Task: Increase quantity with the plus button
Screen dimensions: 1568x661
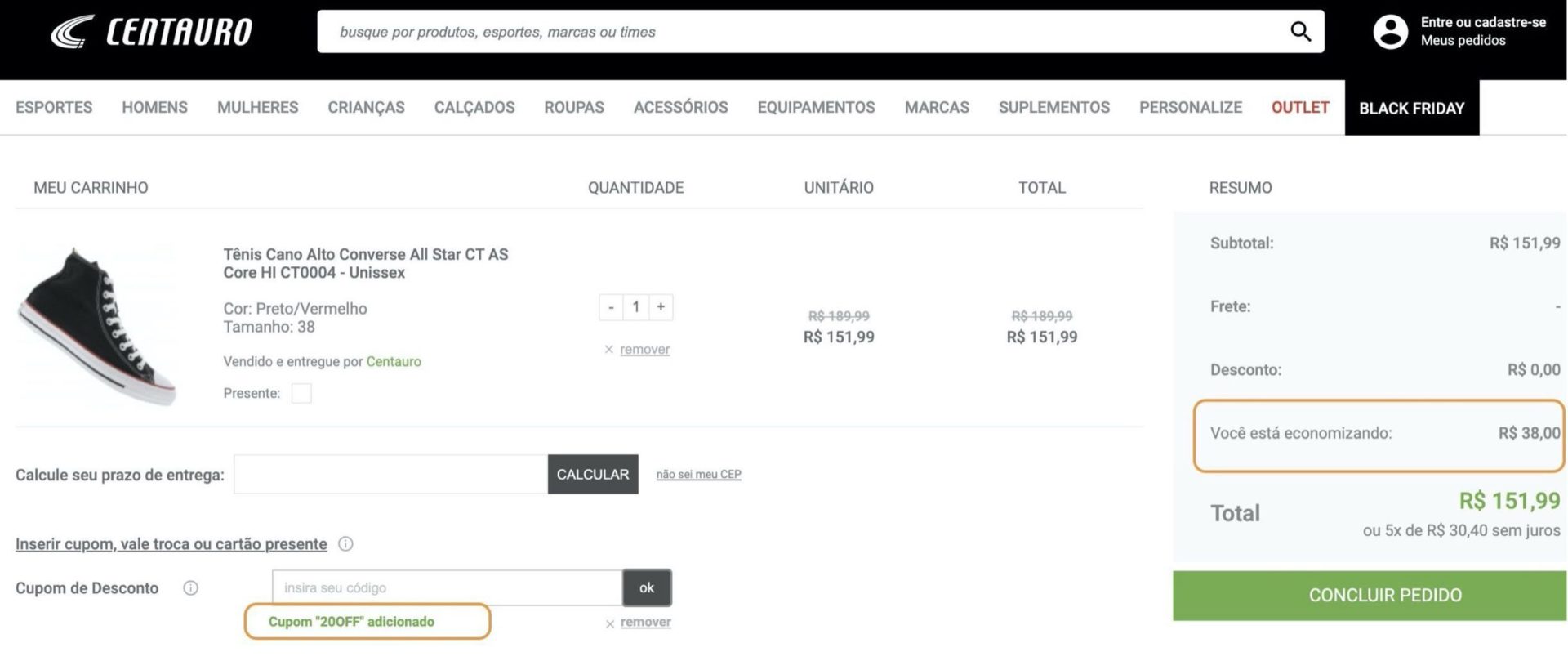Action: (661, 307)
